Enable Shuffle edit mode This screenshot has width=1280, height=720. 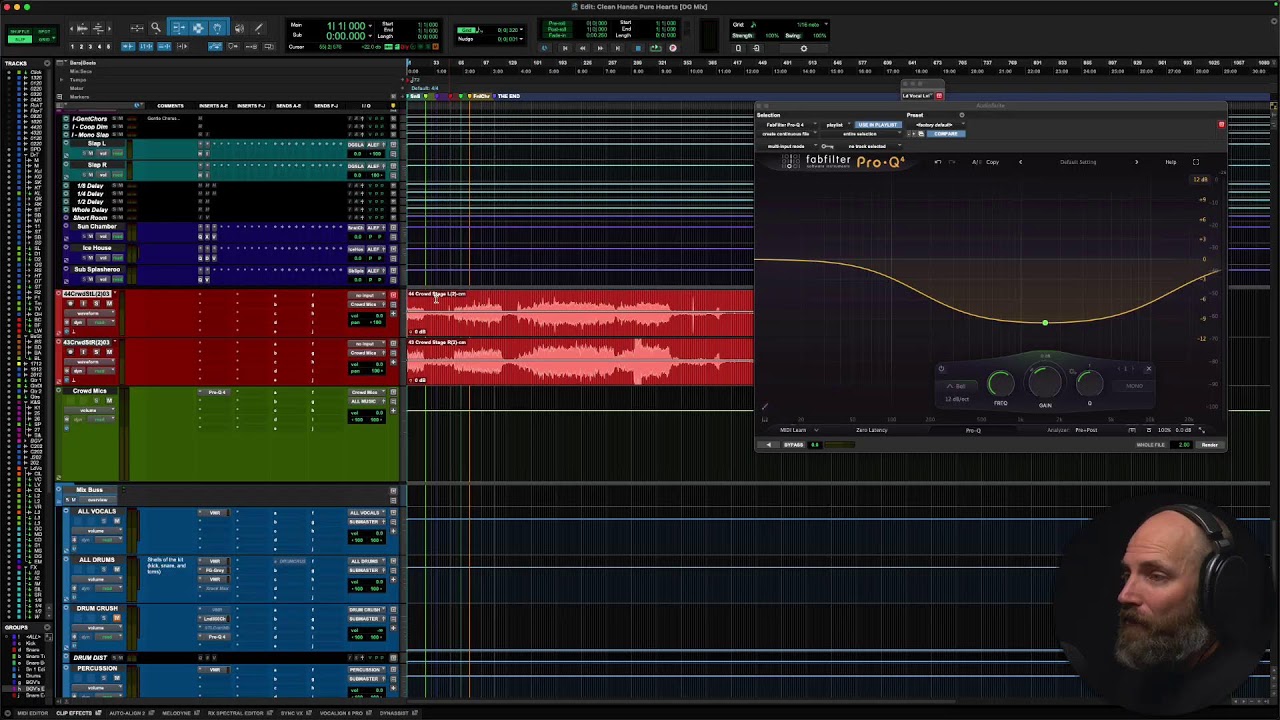pos(19,32)
